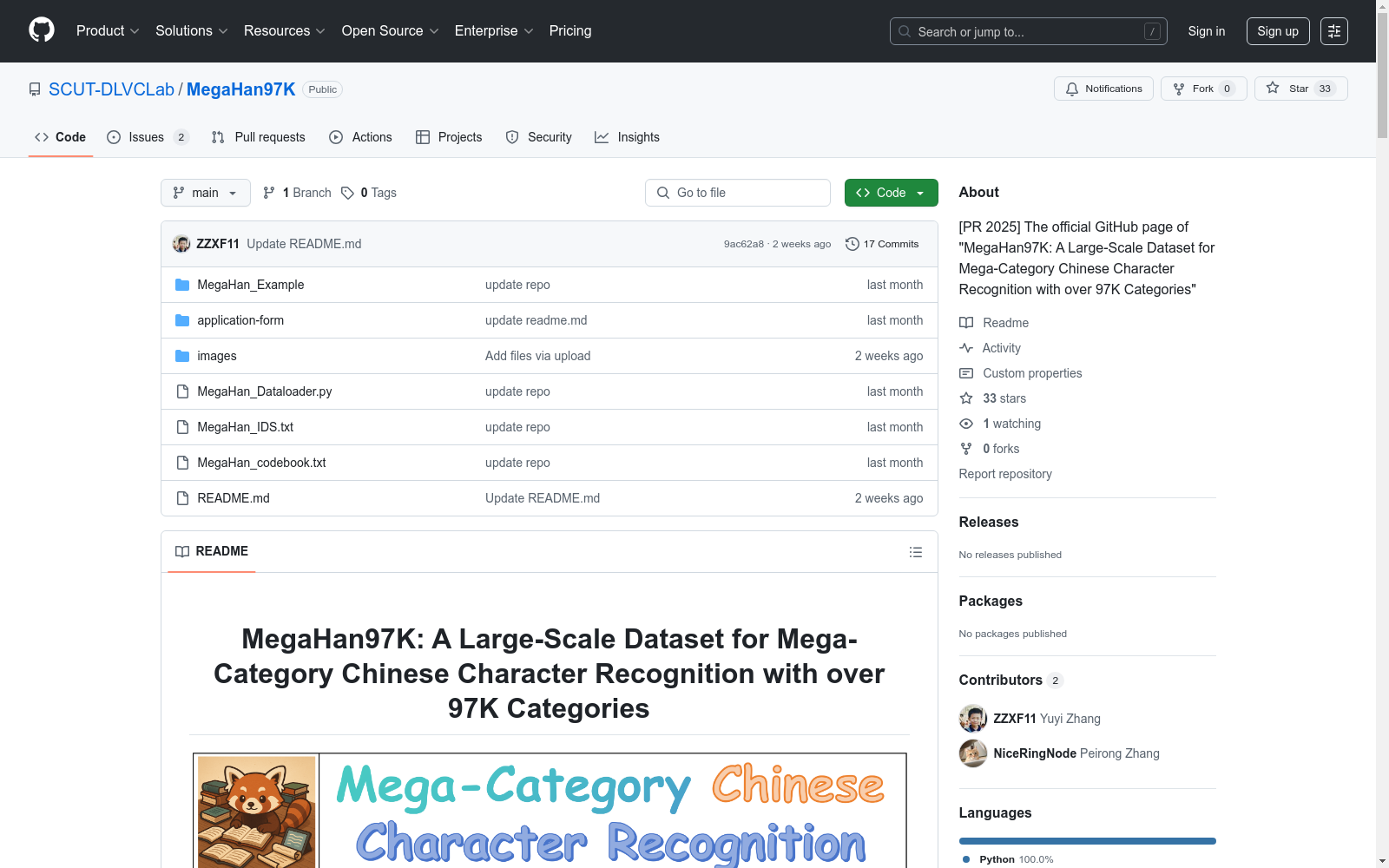The image size is (1389, 868).
Task: Open the command palette icon in header
Action: click(1334, 31)
